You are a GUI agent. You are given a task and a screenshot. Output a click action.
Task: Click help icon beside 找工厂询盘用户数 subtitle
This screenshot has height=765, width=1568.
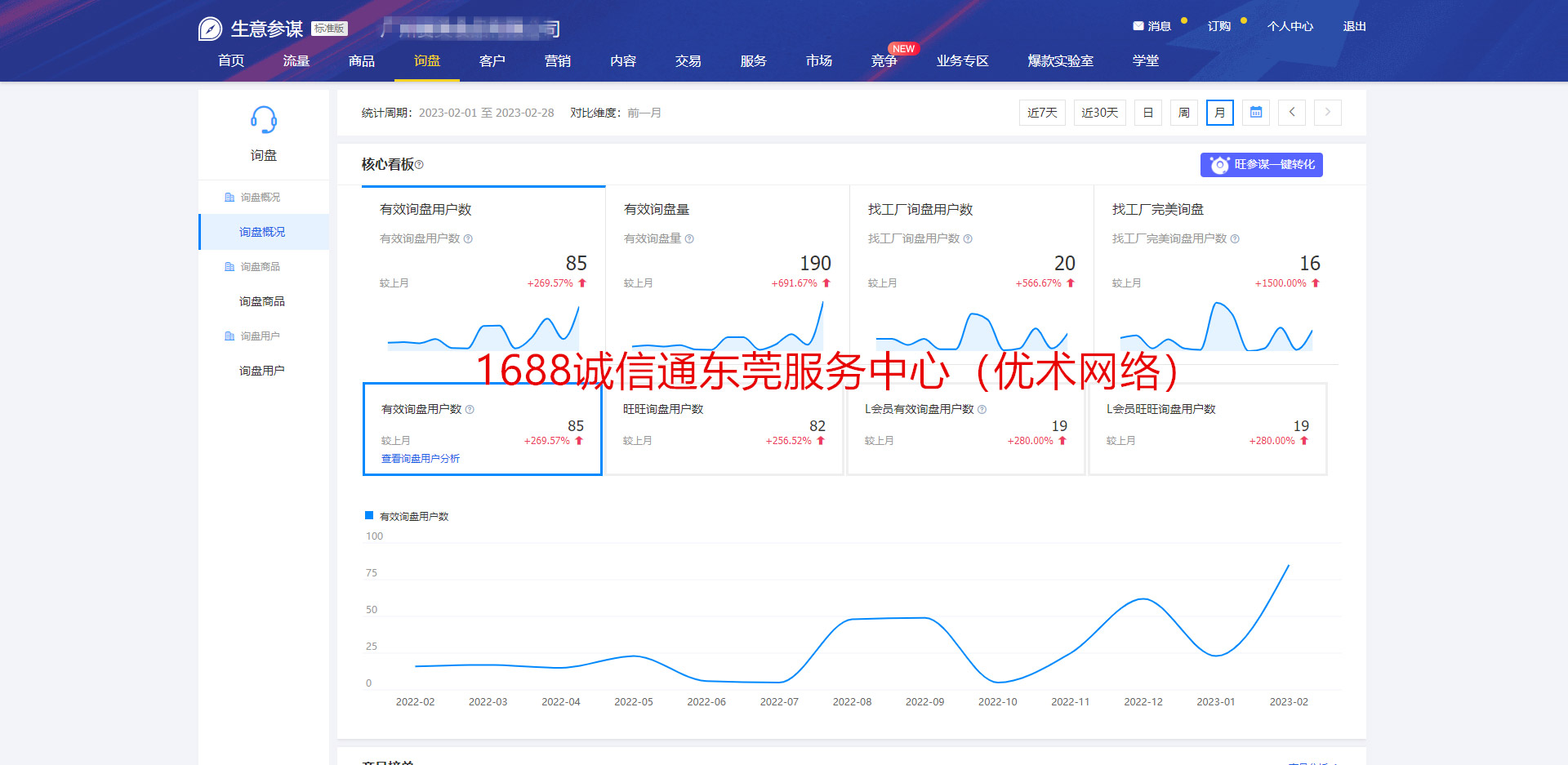[x=968, y=239]
